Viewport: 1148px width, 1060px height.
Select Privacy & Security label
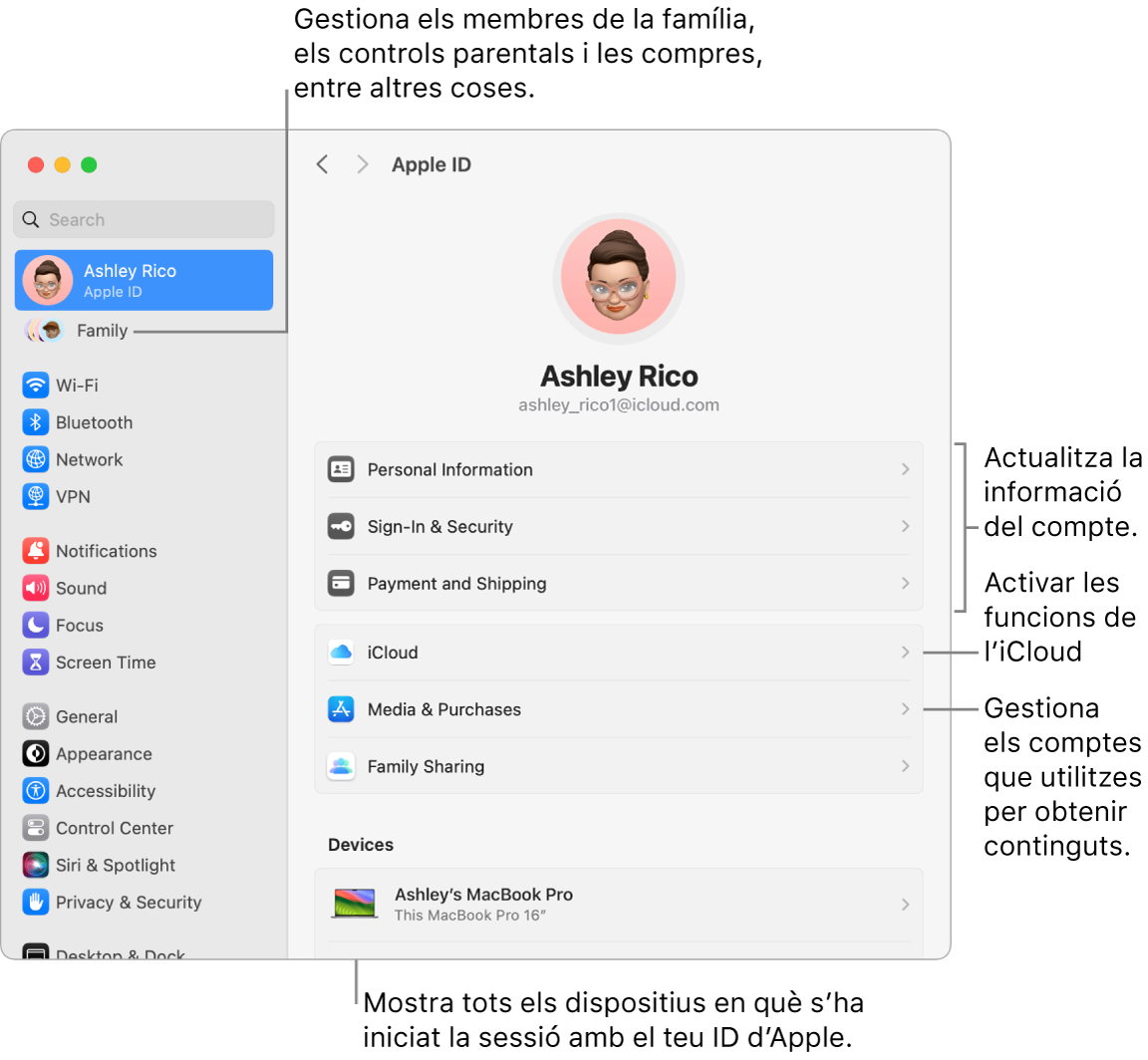(129, 902)
